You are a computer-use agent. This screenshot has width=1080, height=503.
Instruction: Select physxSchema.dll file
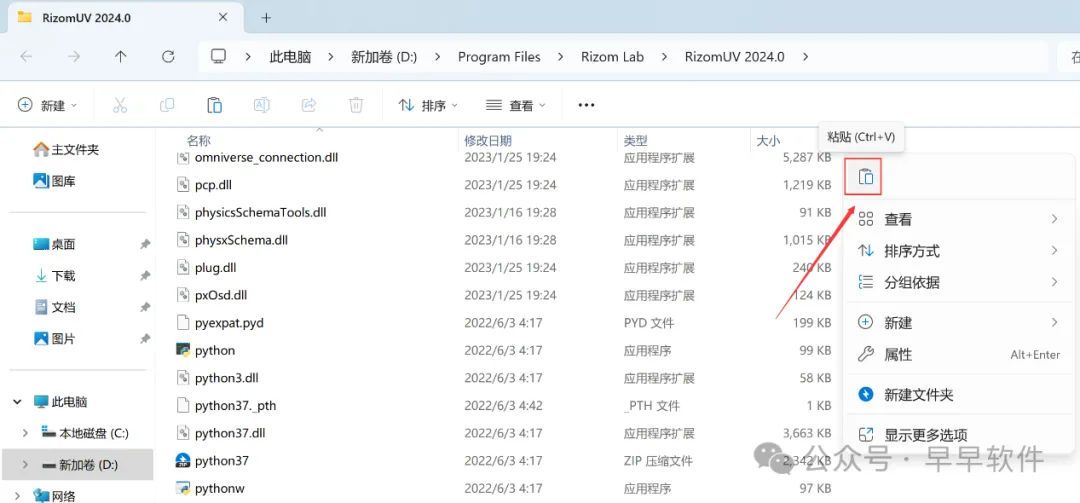[241, 240]
